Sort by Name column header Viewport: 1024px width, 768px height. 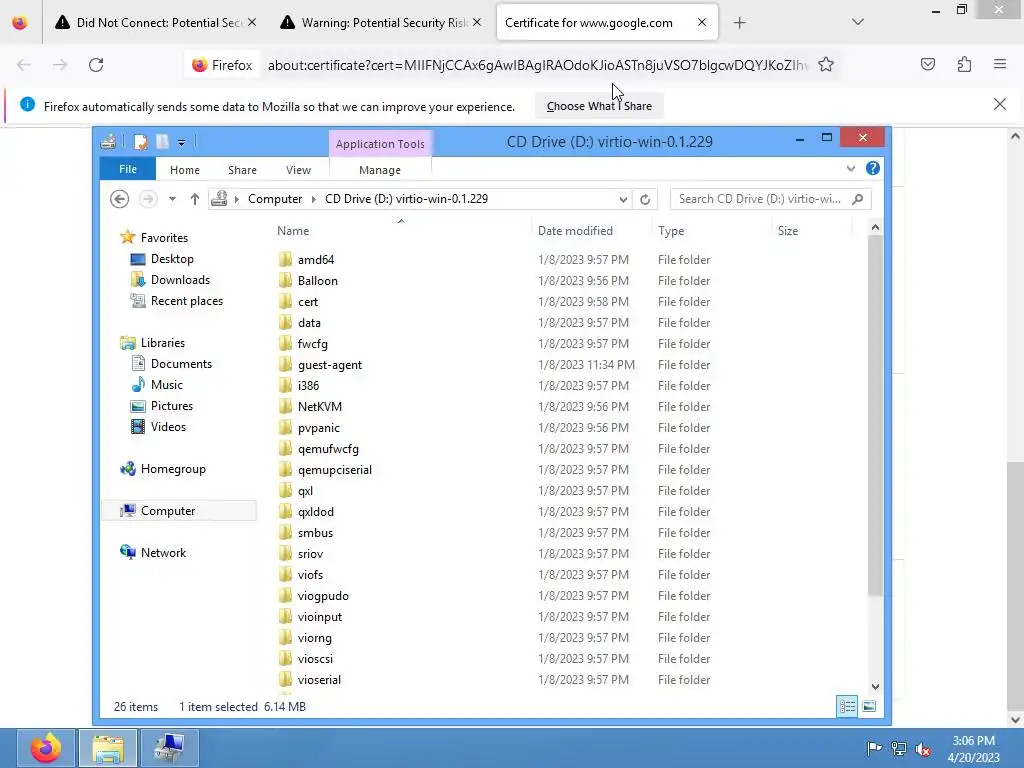point(293,231)
